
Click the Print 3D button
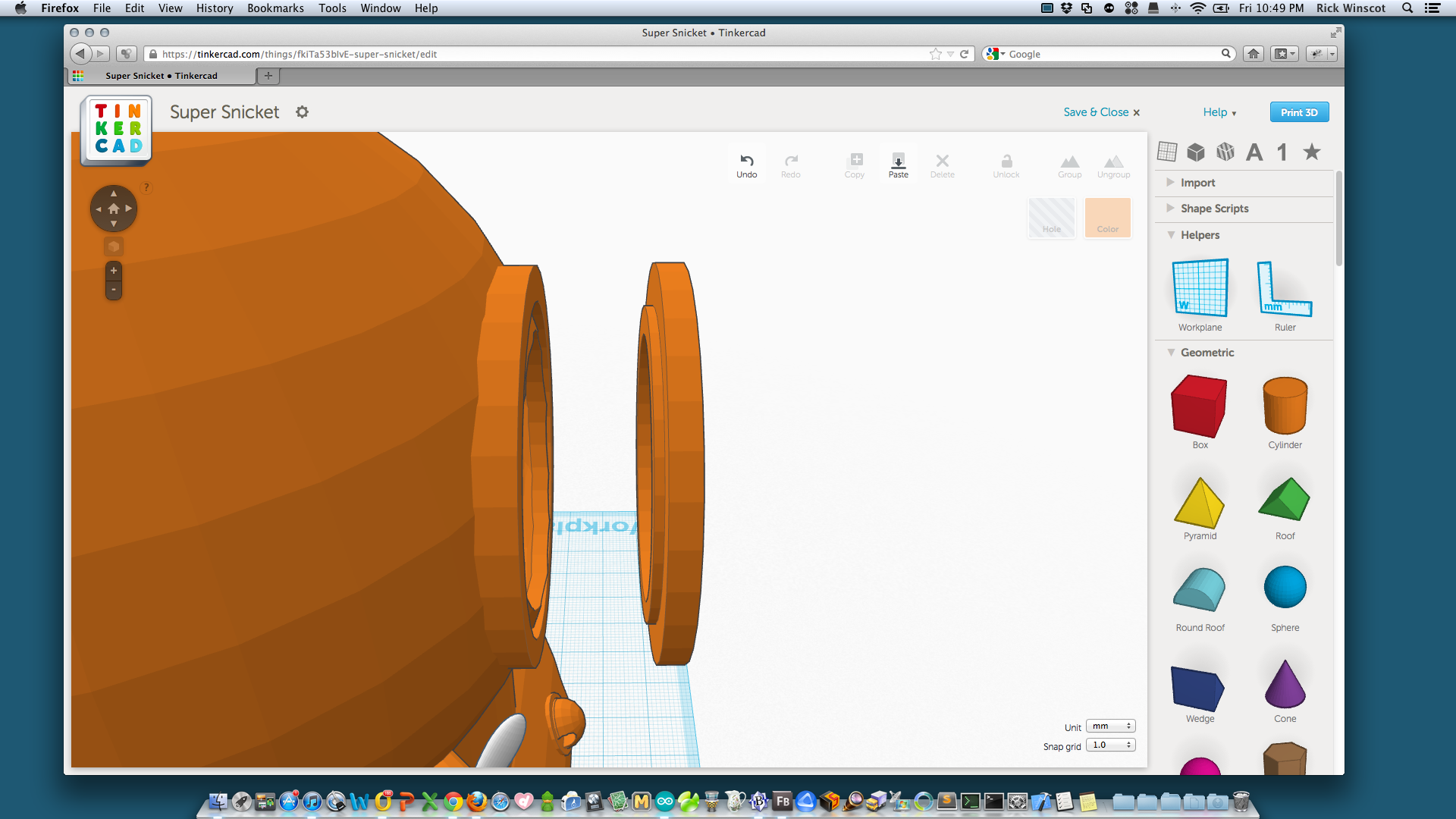point(1299,112)
